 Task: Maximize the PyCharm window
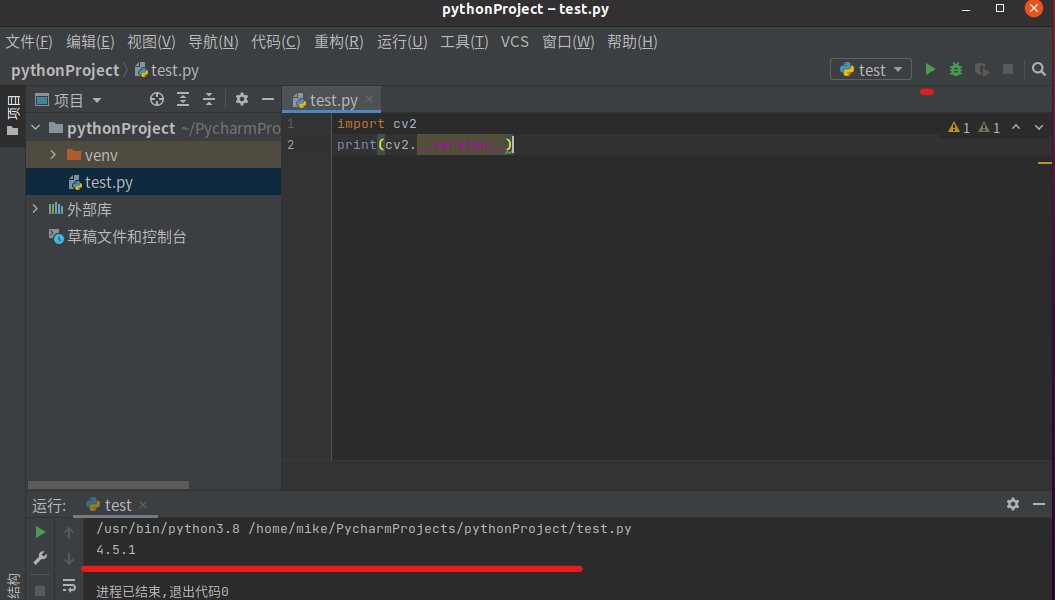1000,9
